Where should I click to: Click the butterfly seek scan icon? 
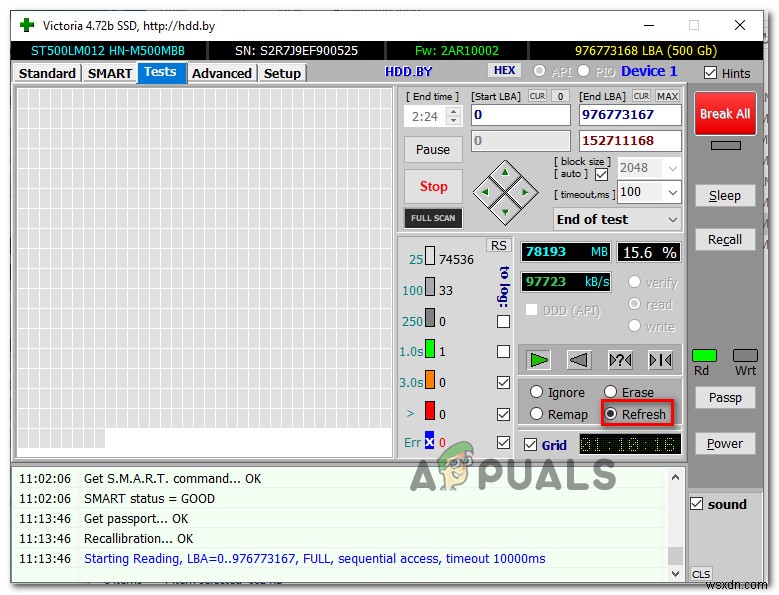click(660, 360)
